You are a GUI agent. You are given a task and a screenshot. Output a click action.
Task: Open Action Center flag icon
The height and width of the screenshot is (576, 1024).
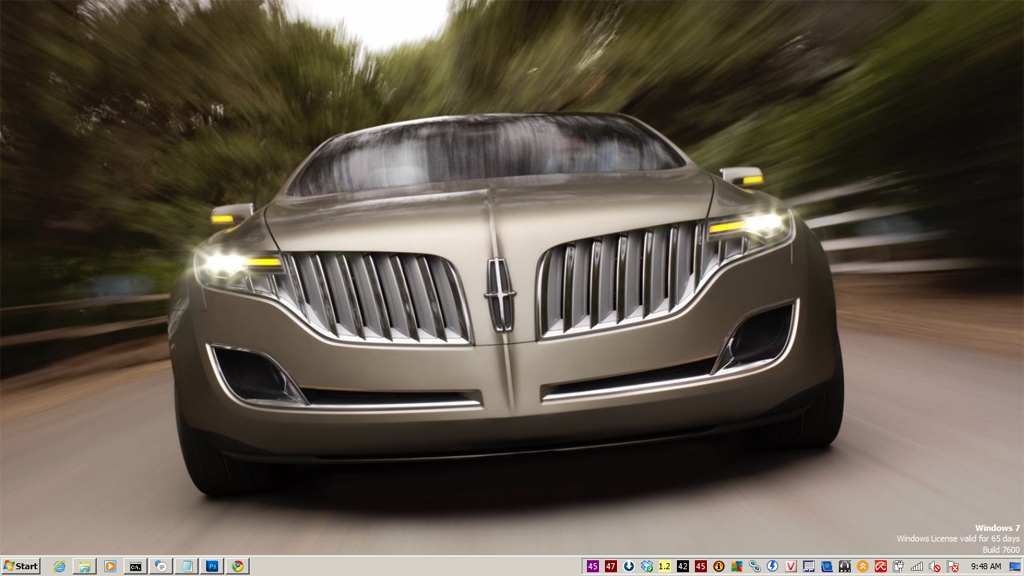coord(952,566)
